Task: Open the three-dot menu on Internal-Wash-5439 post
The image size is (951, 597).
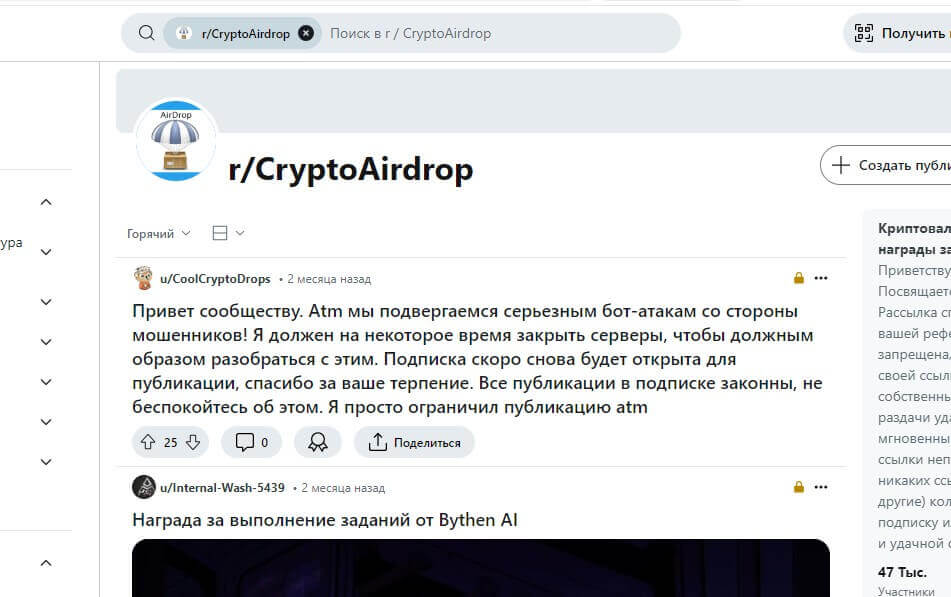Action: point(821,487)
